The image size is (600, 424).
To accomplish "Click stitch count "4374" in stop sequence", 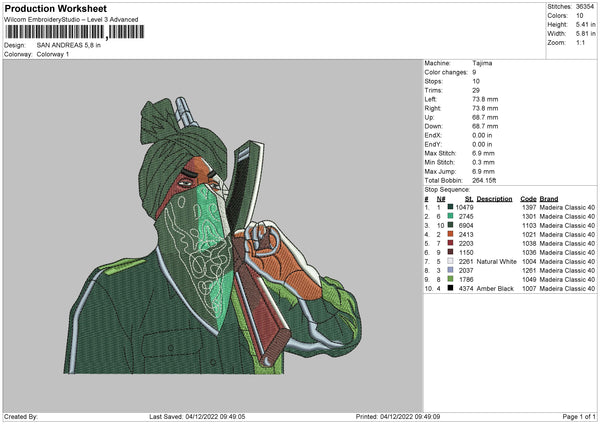I will (466, 289).
